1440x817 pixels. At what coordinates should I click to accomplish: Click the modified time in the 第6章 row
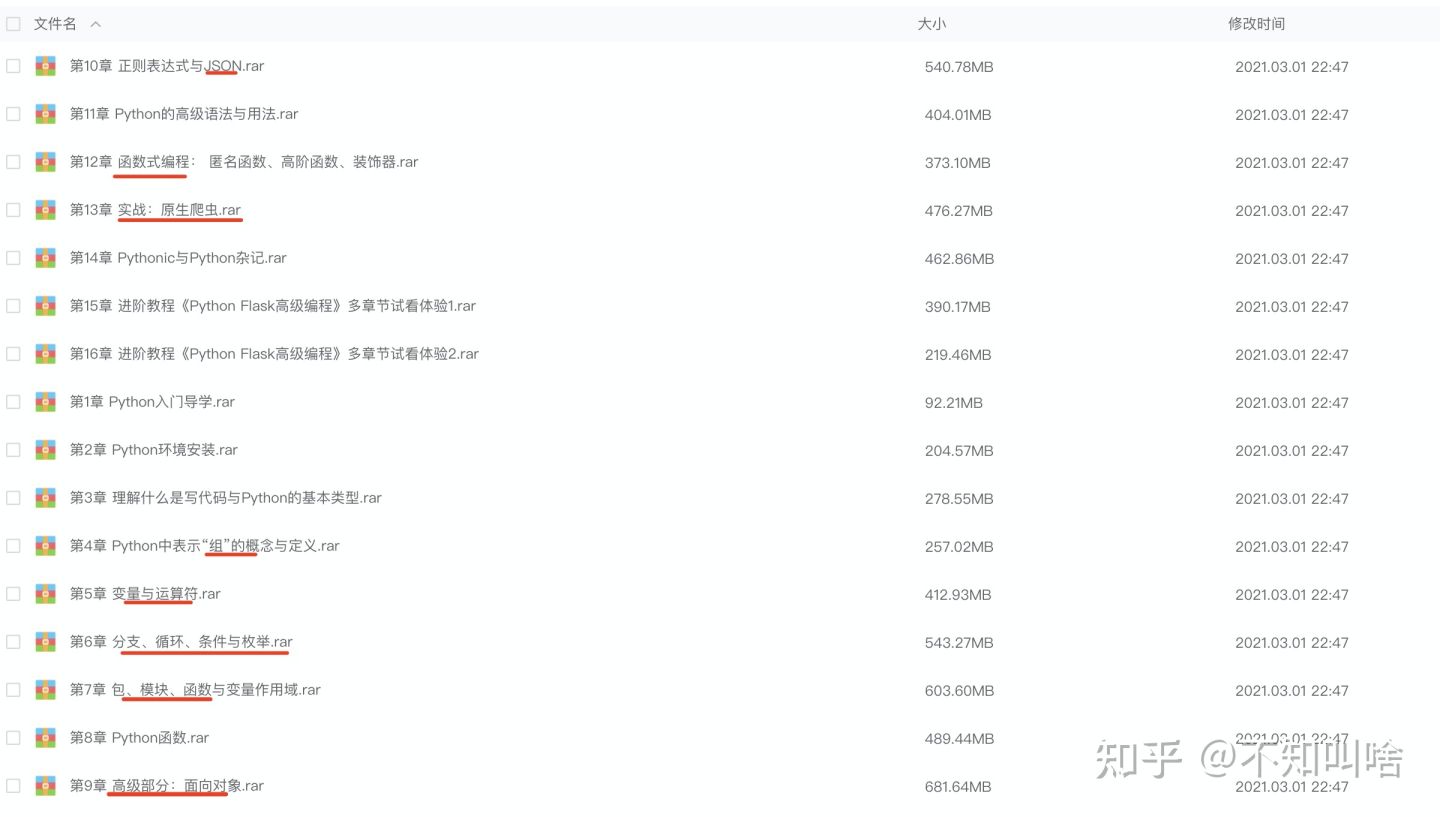click(x=1292, y=643)
